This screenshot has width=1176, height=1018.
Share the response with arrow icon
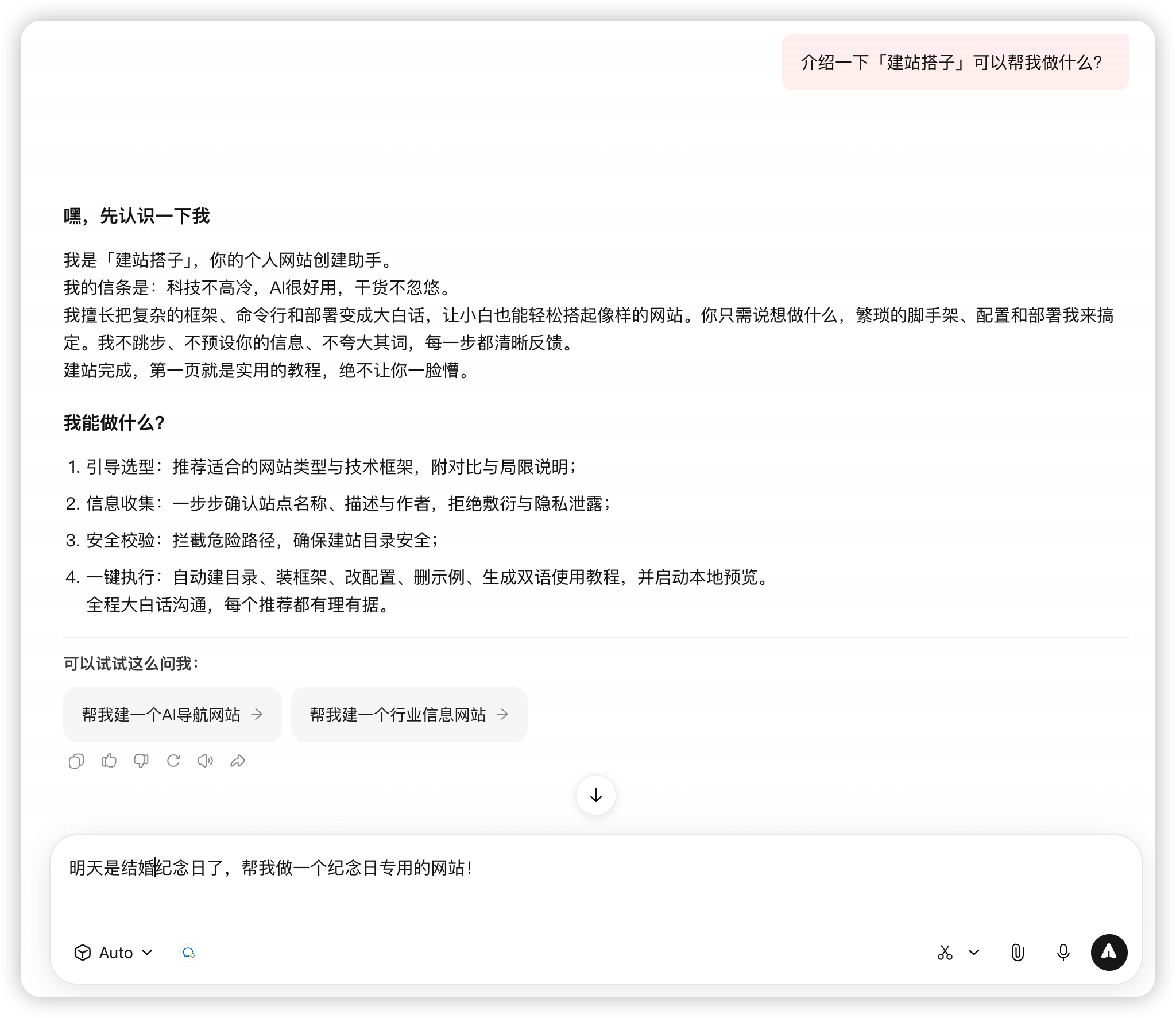coord(238,761)
